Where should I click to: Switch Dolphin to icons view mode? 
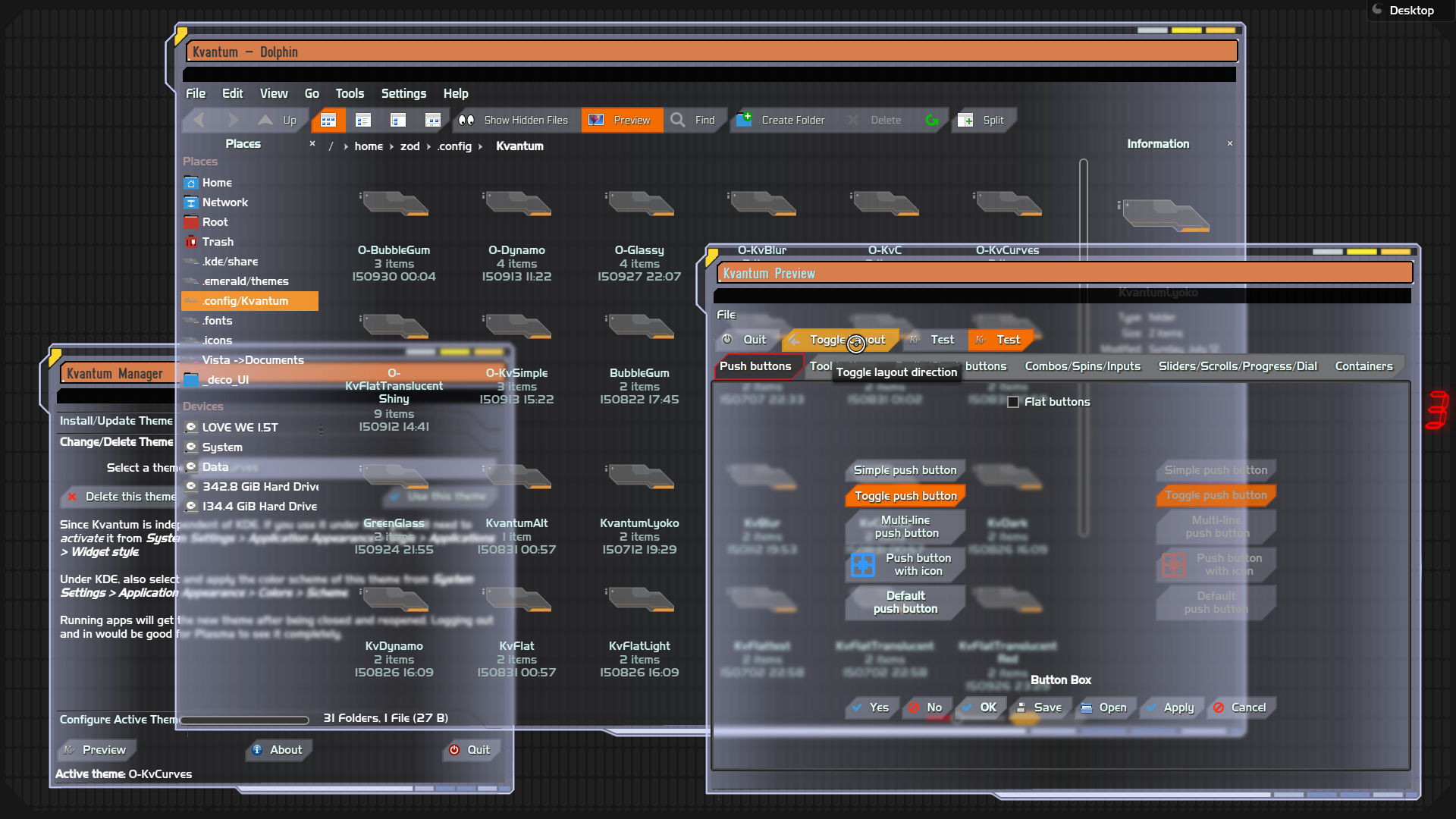click(328, 120)
